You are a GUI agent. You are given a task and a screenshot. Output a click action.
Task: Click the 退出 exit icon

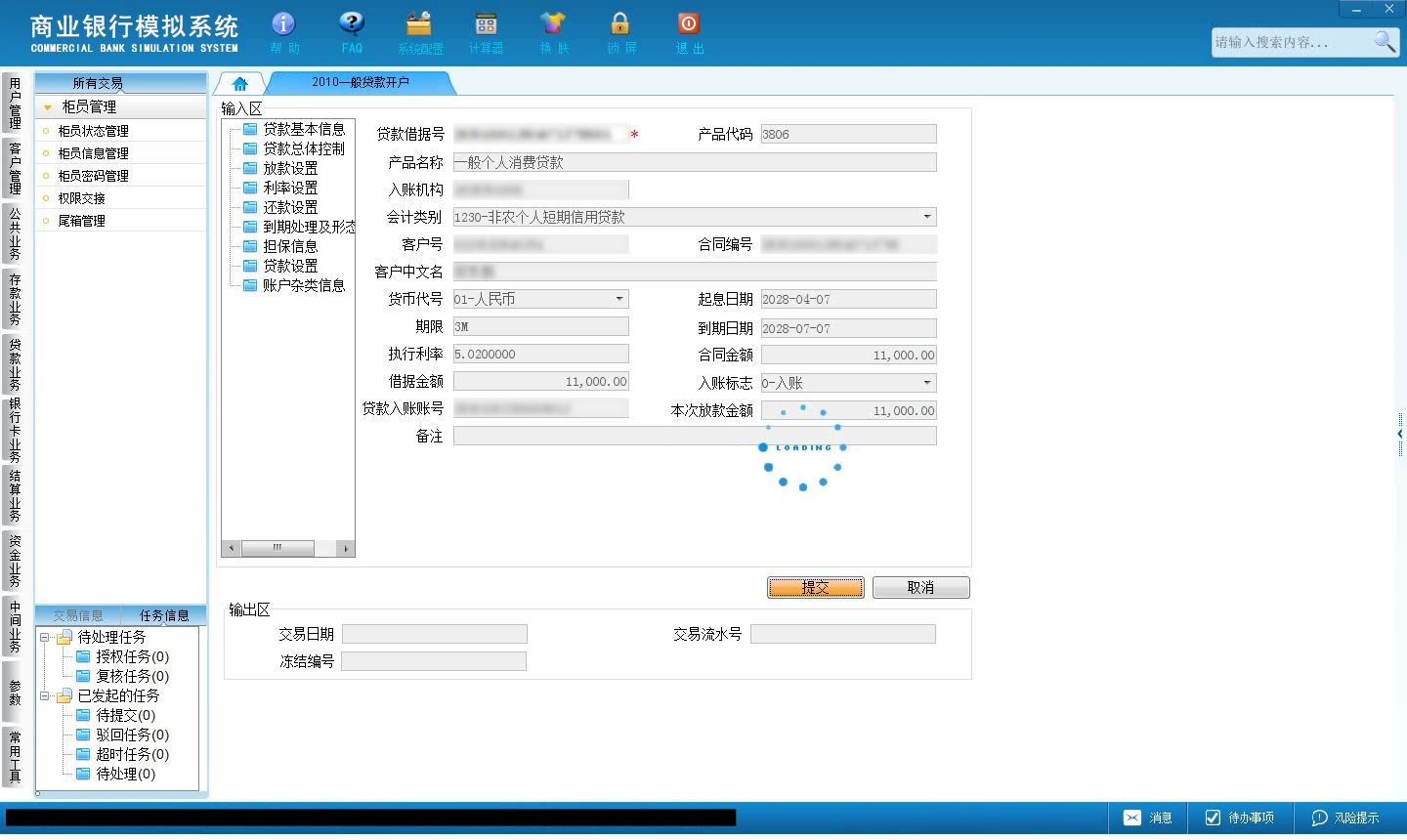pos(689,32)
